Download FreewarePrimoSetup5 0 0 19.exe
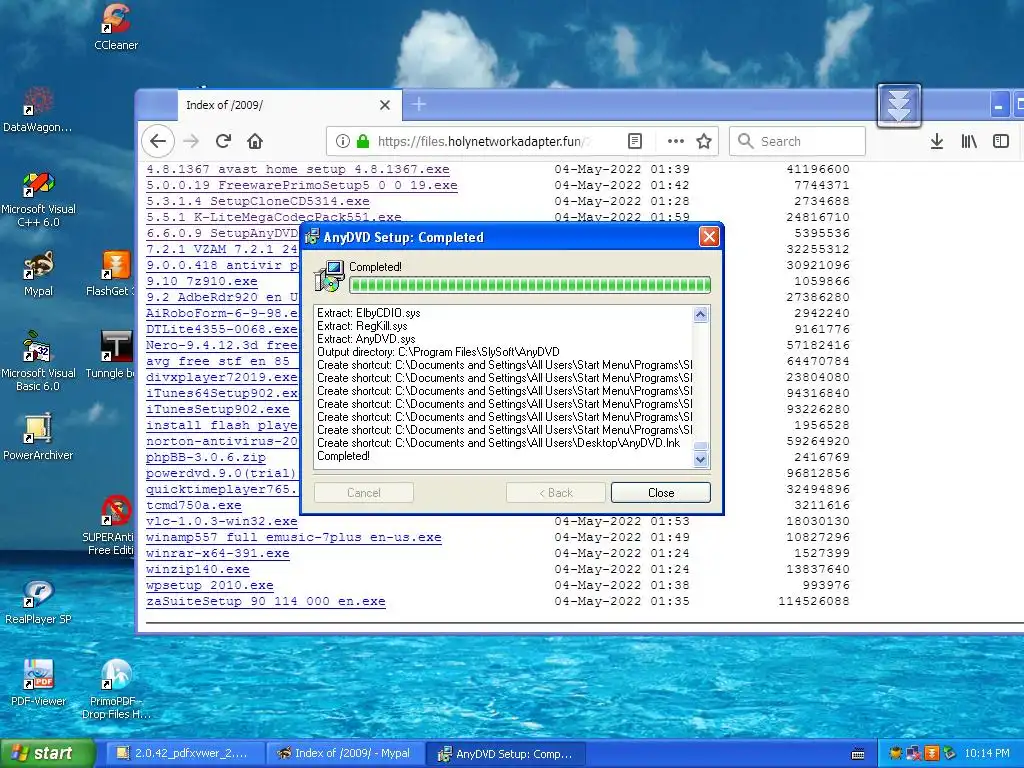The width and height of the screenshot is (1024, 768). [302, 185]
